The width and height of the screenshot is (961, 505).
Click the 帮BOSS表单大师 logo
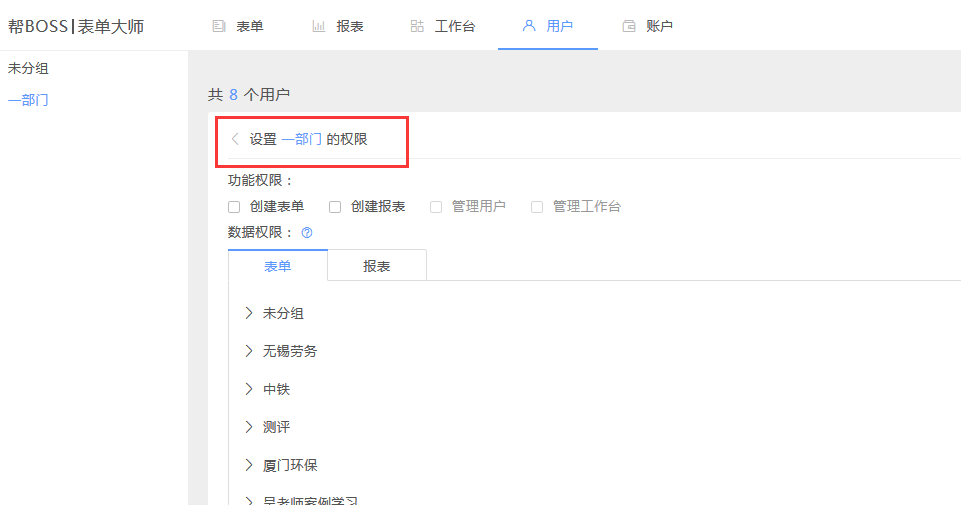coord(76,26)
